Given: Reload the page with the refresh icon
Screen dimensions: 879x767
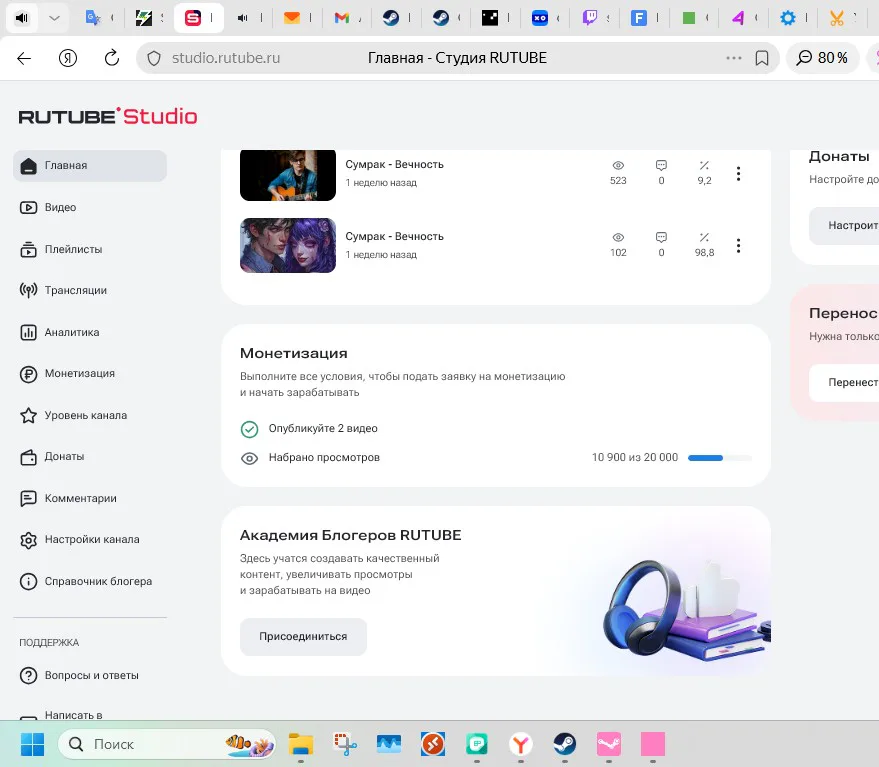Looking at the screenshot, I should (x=112, y=58).
